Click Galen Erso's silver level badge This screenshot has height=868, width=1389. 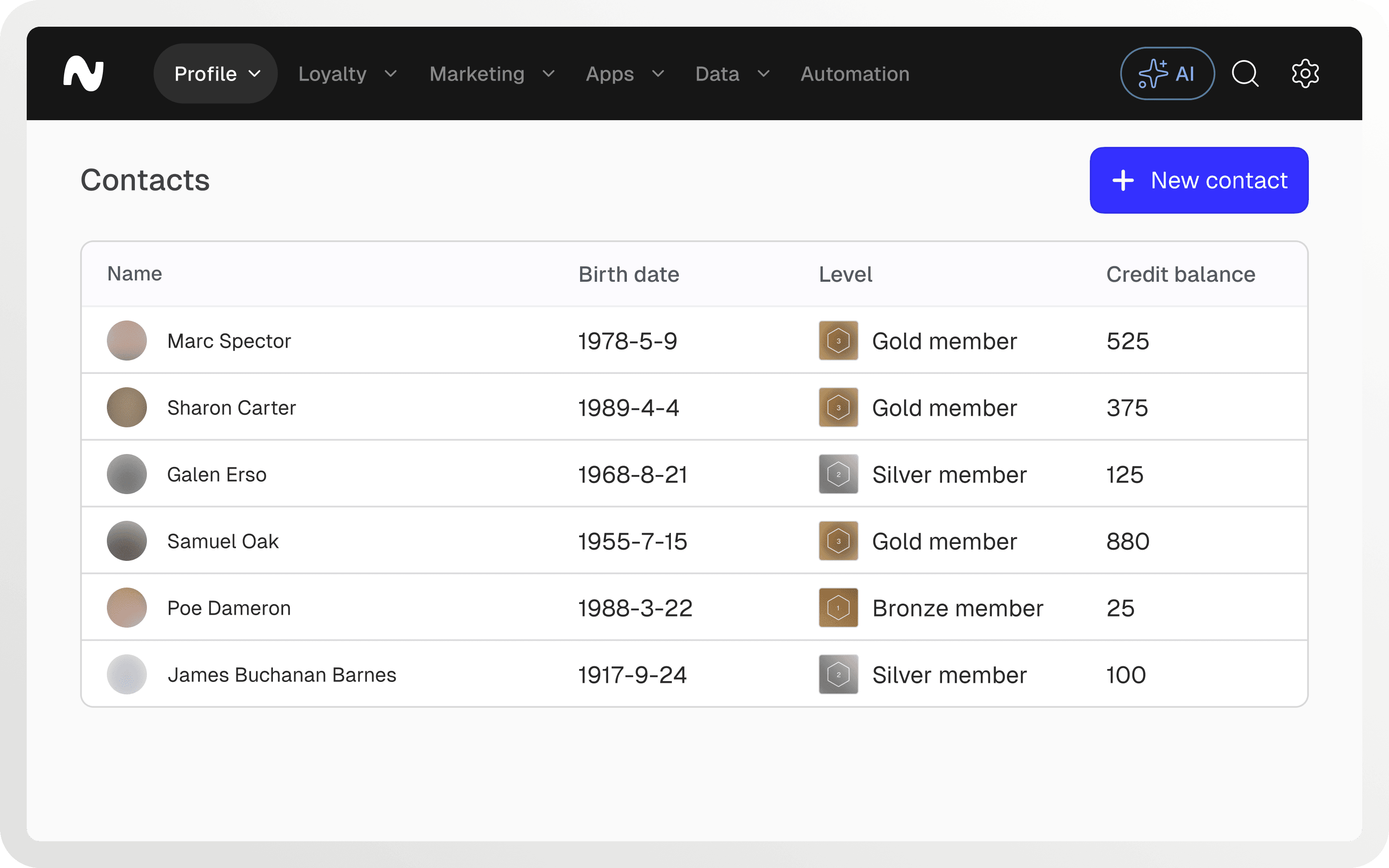(x=838, y=474)
